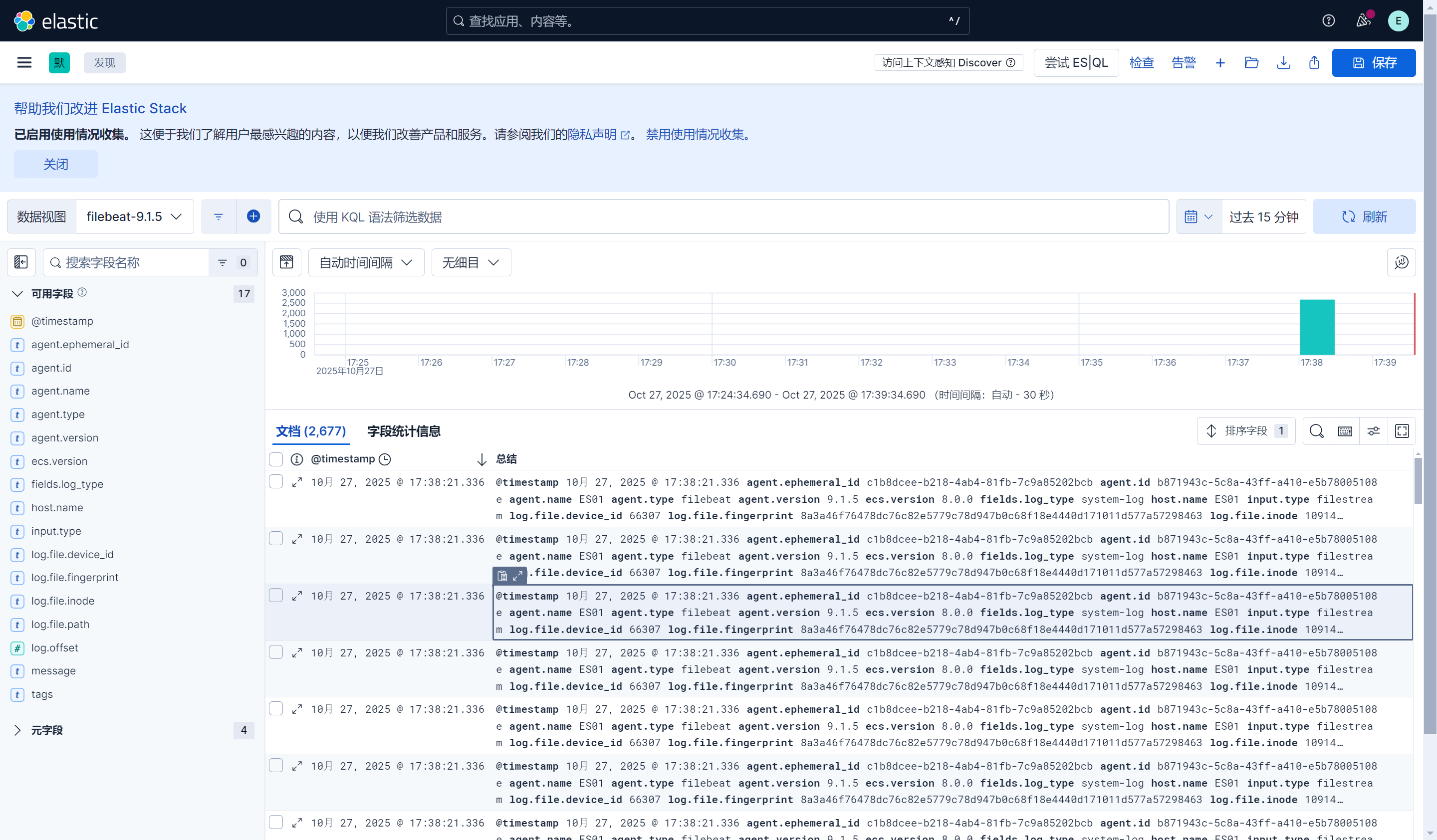Click the teal histogram bar at 17:38

click(1317, 327)
